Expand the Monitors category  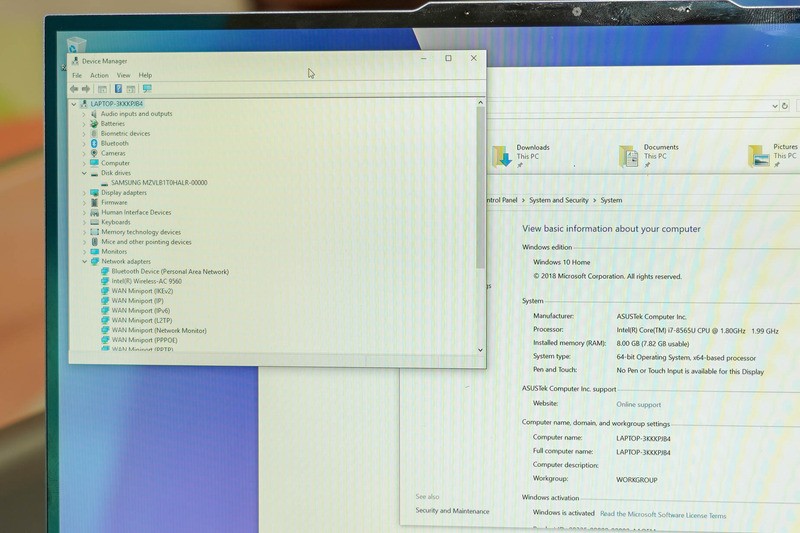click(84, 252)
